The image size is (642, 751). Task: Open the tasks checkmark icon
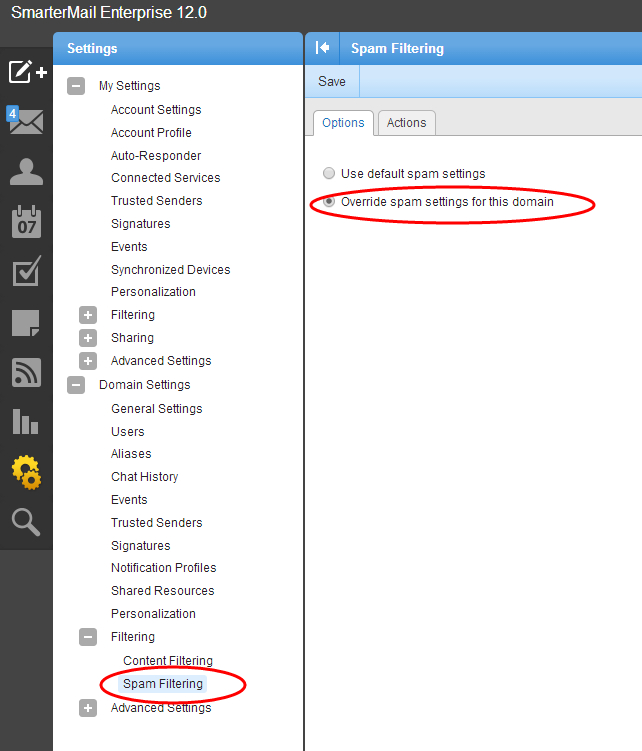26,271
